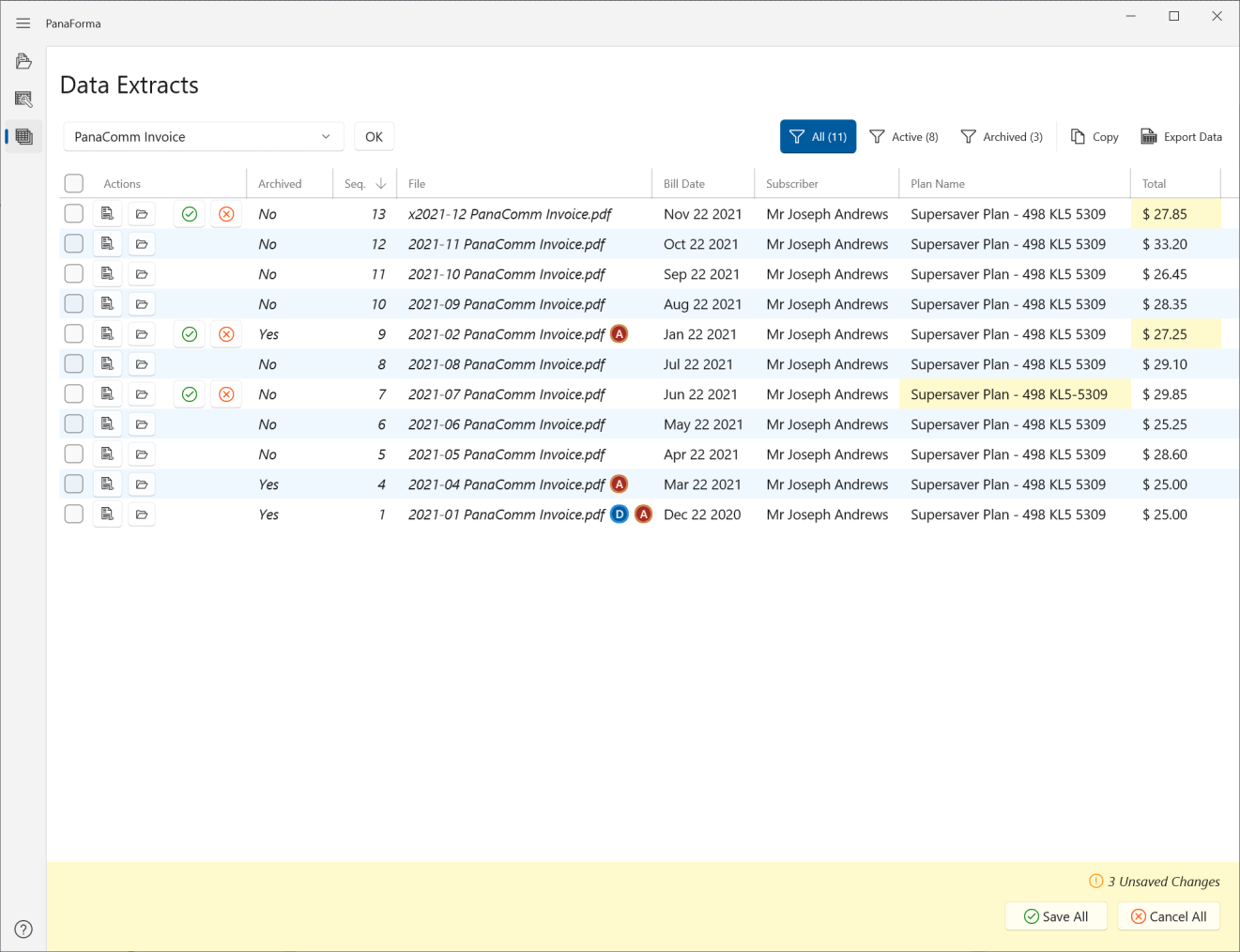Show Archived (3) extracts filter

click(1002, 137)
